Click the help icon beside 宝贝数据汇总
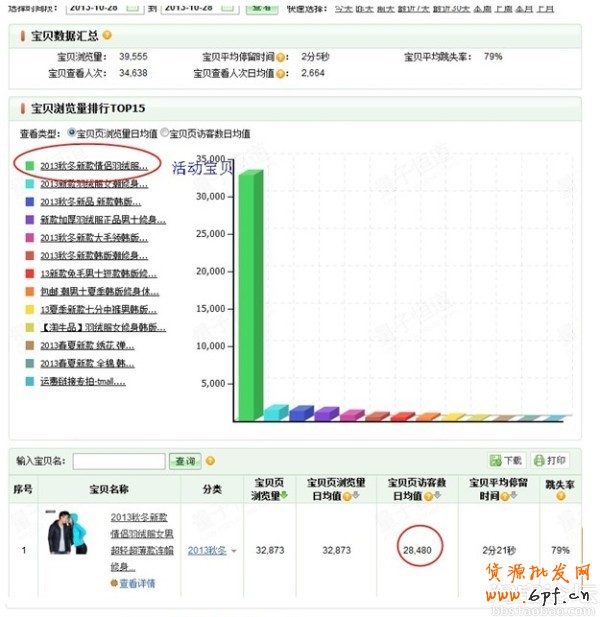Image resolution: width=600 pixels, height=617 pixels. 107,36
